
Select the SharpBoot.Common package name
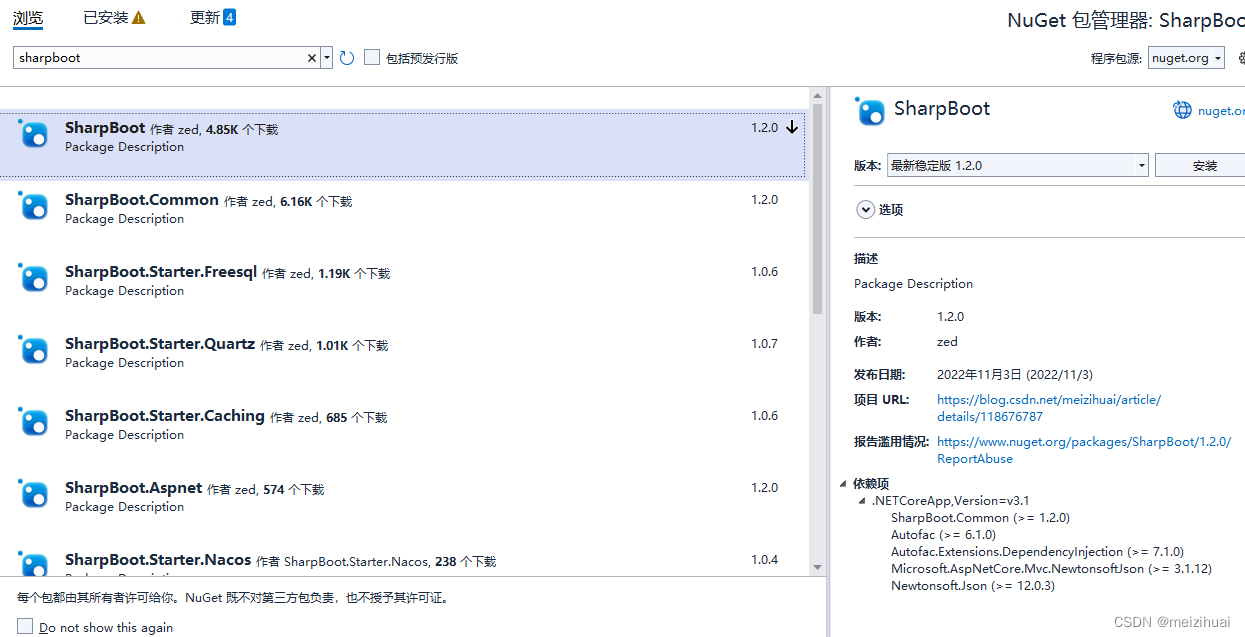click(142, 200)
